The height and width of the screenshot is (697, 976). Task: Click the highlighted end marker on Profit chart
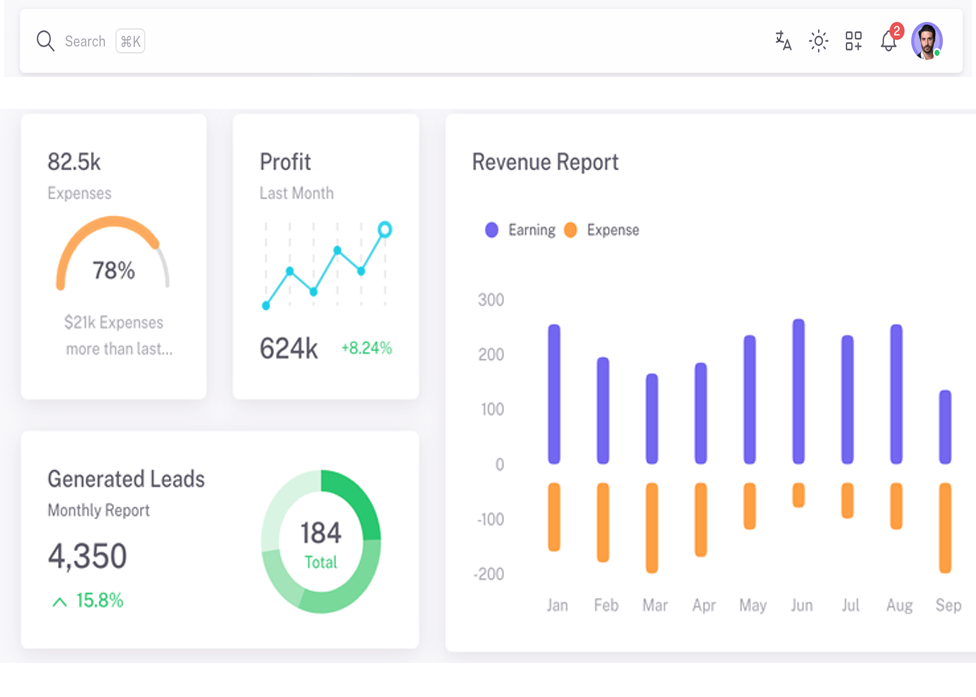pos(385,230)
